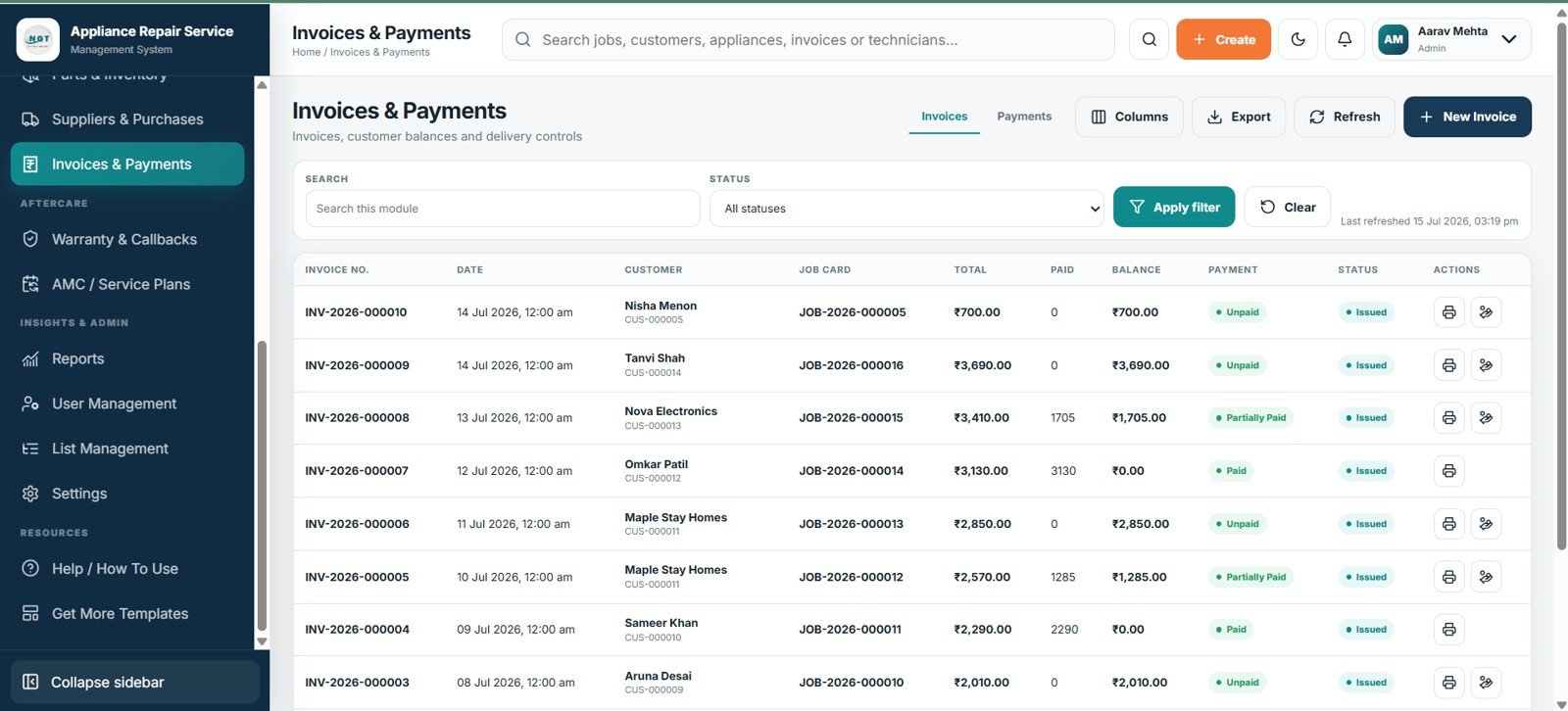Print invoice INV-2026-000007
This screenshot has height=711, width=1568.
1448,471
